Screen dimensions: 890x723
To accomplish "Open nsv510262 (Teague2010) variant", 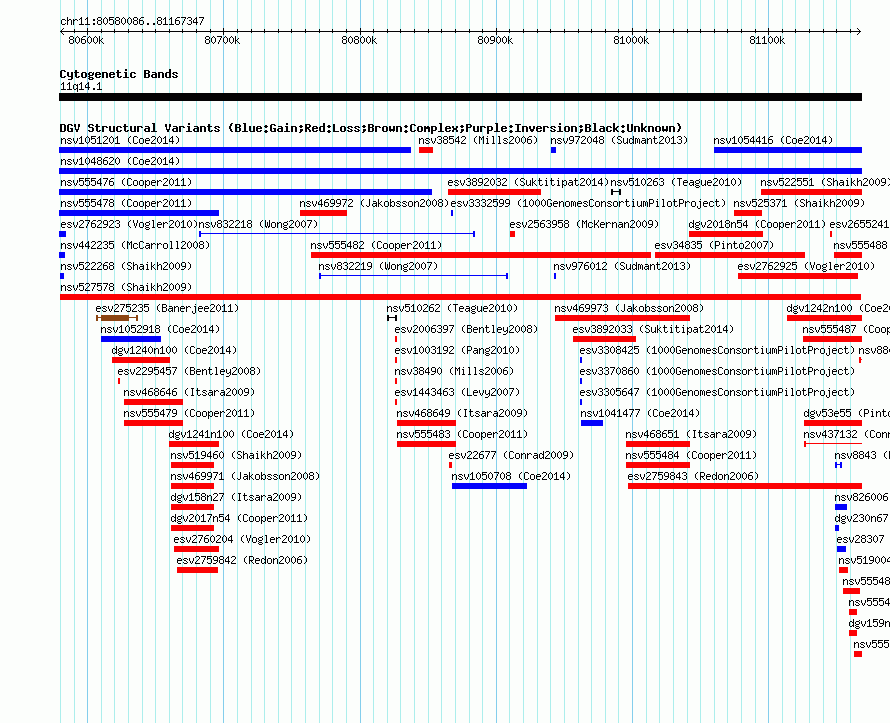I will (452, 308).
